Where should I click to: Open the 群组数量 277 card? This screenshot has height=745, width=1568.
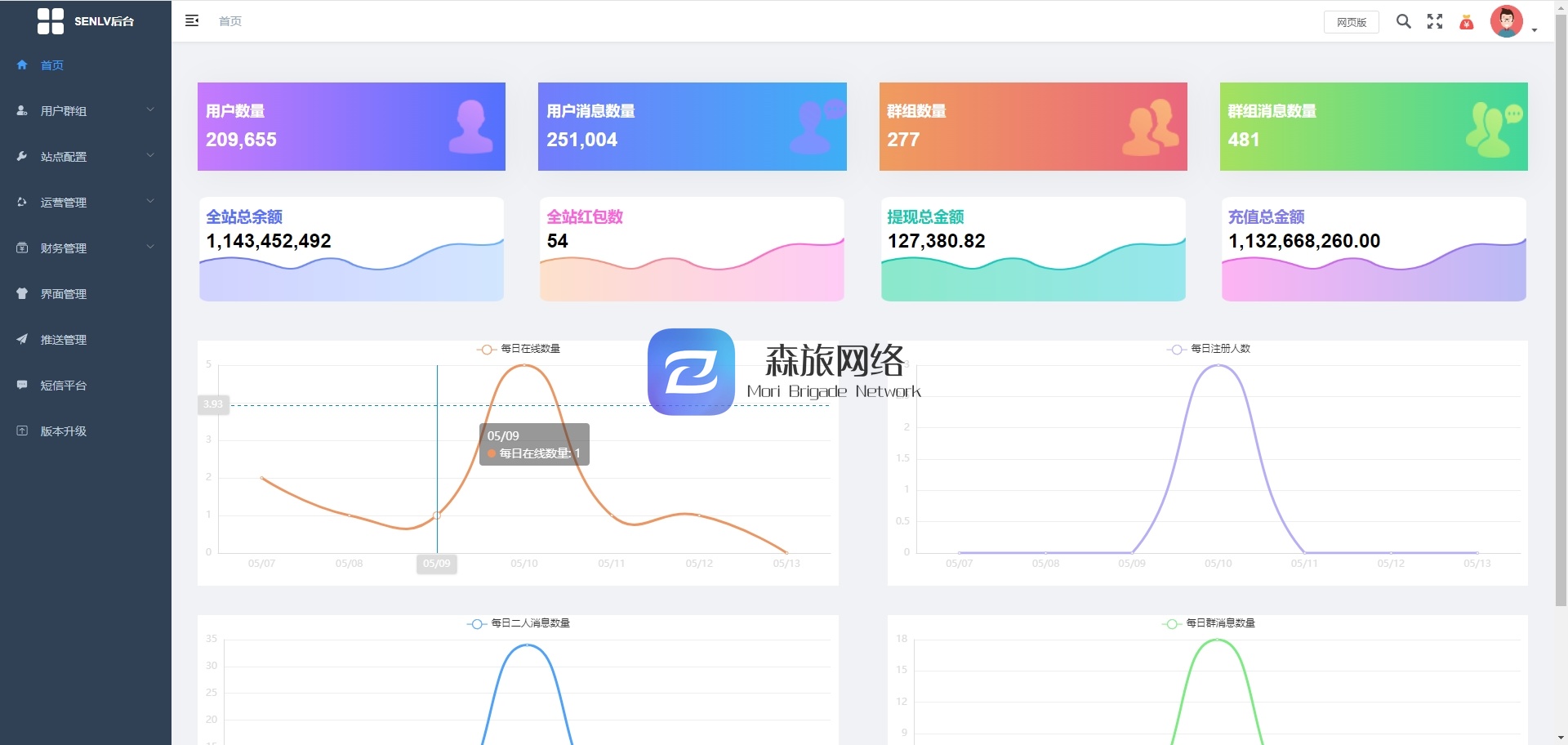pyautogui.click(x=1033, y=127)
